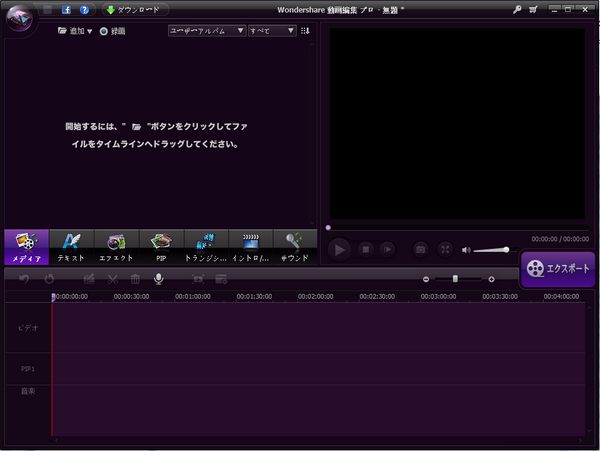Screen dimensions: 600x451
Task: Click the ダウンロード download button
Action: pyautogui.click(x=135, y=10)
